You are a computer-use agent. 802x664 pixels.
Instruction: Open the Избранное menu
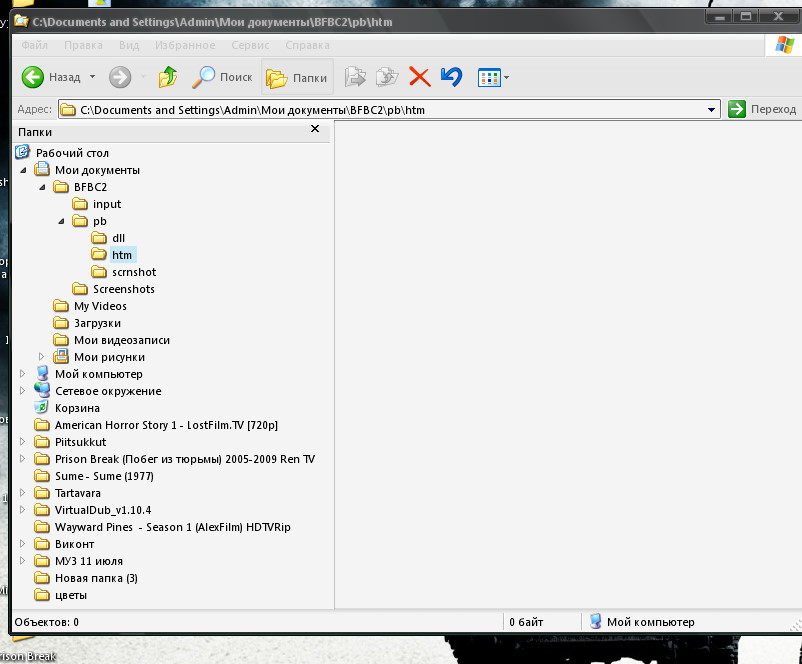[185, 45]
